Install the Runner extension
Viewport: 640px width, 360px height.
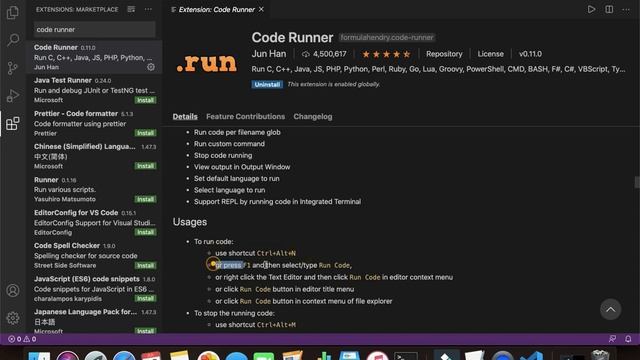[145, 199]
